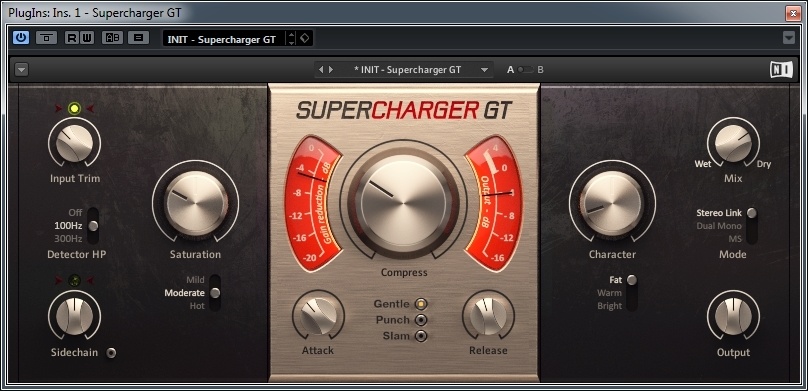Set saturation type to Mild
Image resolution: width=808 pixels, height=391 pixels.
[x=195, y=280]
